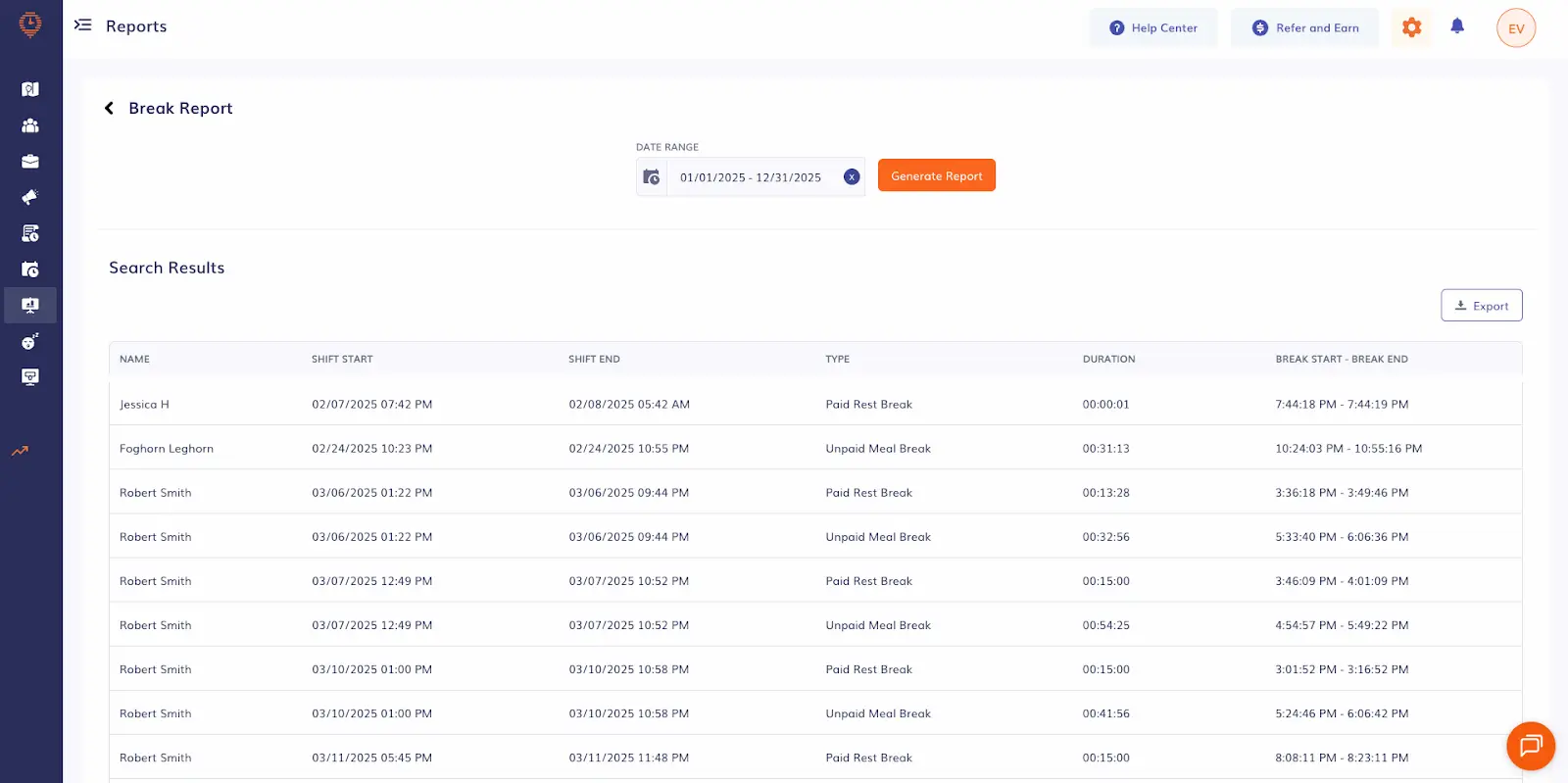Open the map location sidebar icon
Viewport: 1568px width, 783px height.
30,89
